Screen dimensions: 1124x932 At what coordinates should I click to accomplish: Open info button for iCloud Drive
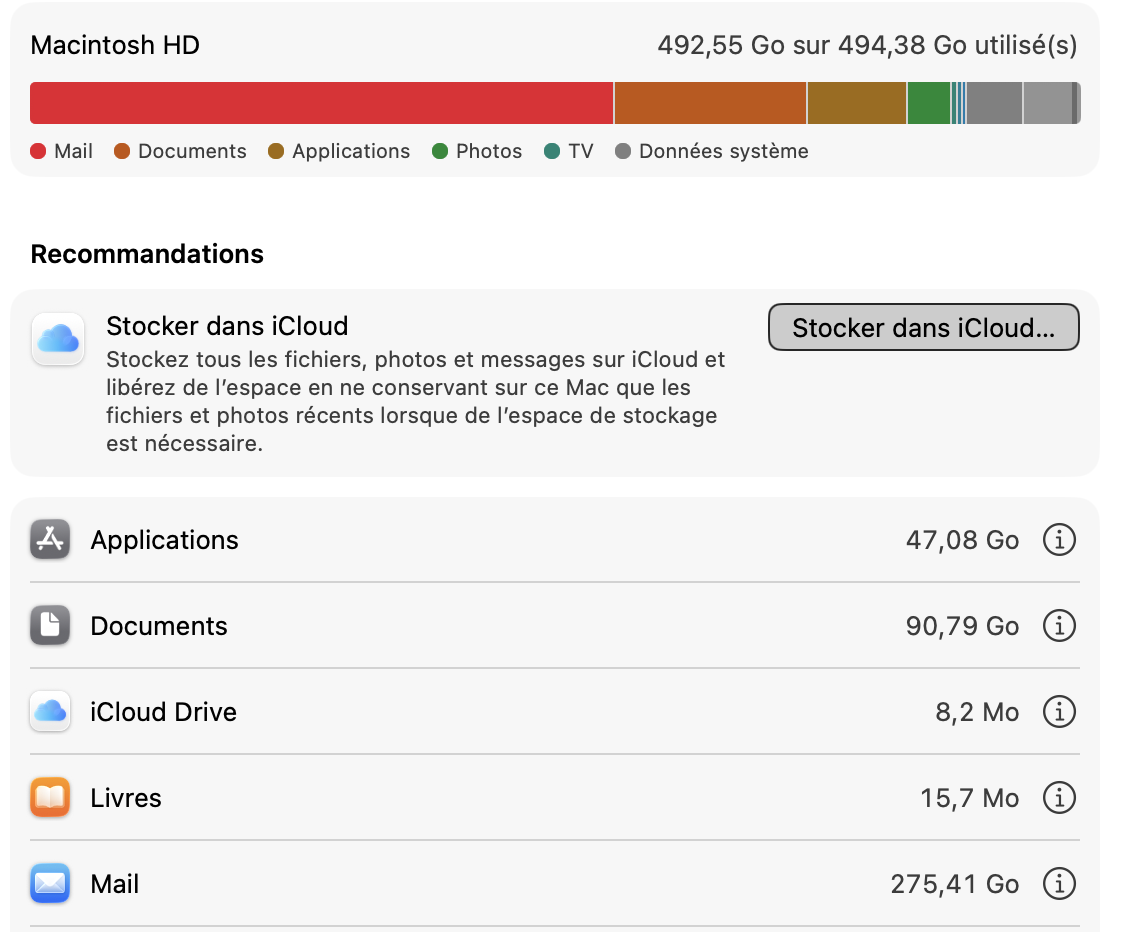(1059, 712)
